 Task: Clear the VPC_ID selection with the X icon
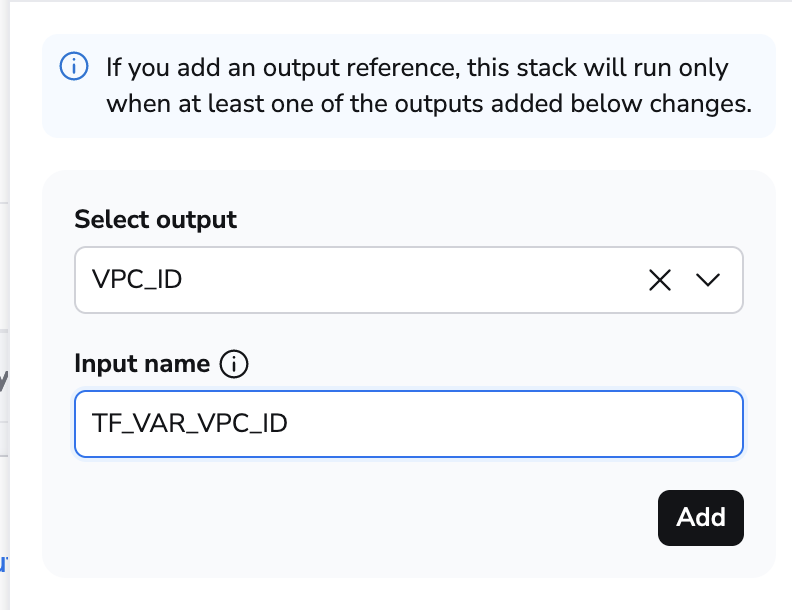coord(659,280)
